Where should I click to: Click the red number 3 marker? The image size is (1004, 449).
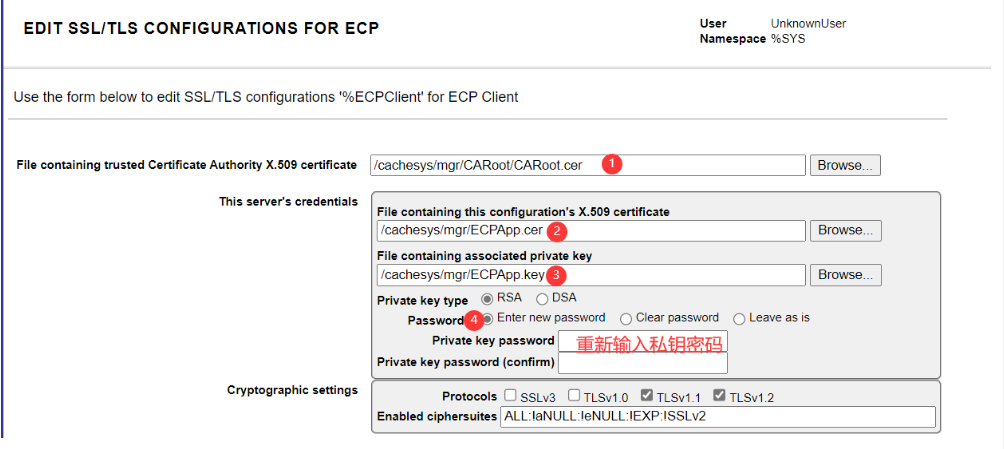pos(558,275)
